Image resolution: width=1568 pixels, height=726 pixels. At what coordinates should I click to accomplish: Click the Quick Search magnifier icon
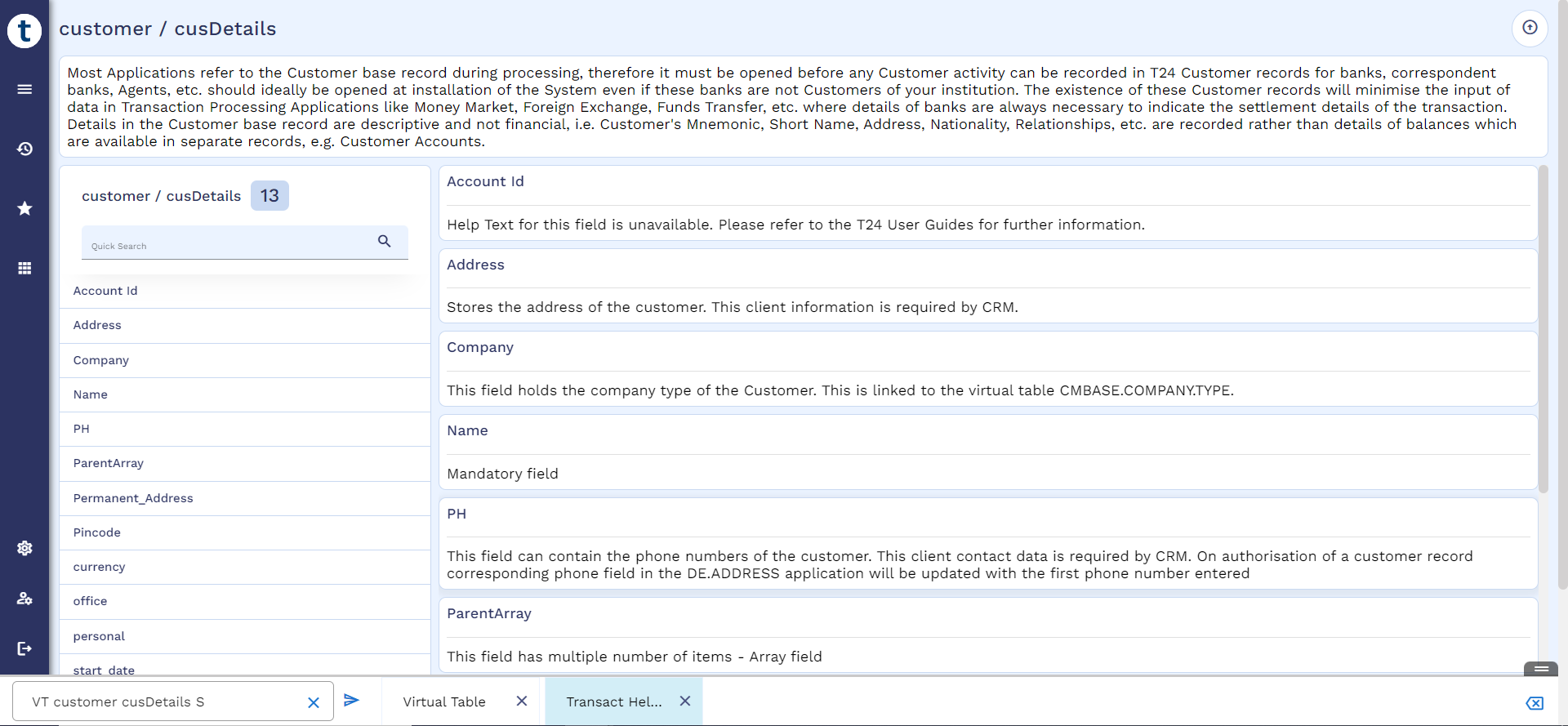click(x=384, y=241)
